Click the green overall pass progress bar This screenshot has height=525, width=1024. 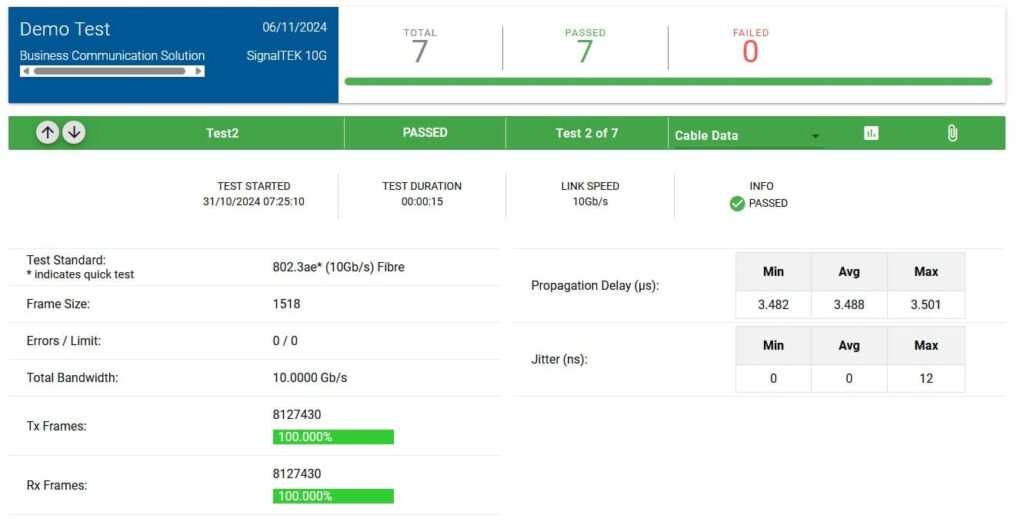click(x=668, y=81)
